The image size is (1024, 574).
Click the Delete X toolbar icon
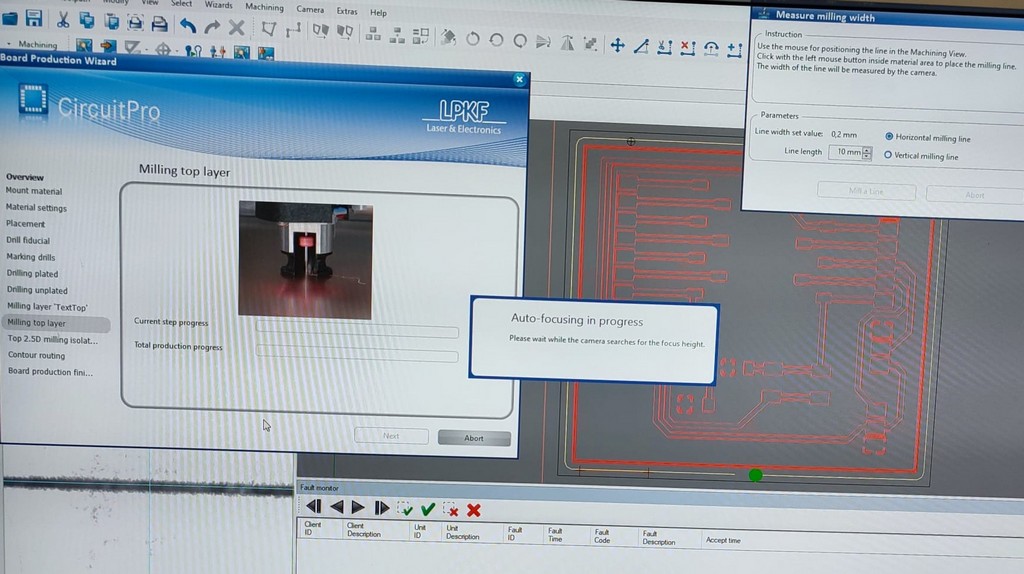(x=236, y=27)
